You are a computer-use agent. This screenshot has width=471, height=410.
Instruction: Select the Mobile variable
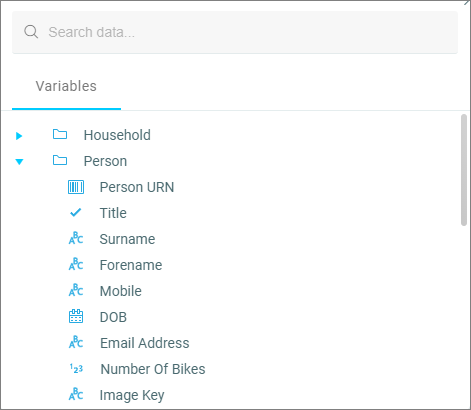pyautogui.click(x=121, y=291)
